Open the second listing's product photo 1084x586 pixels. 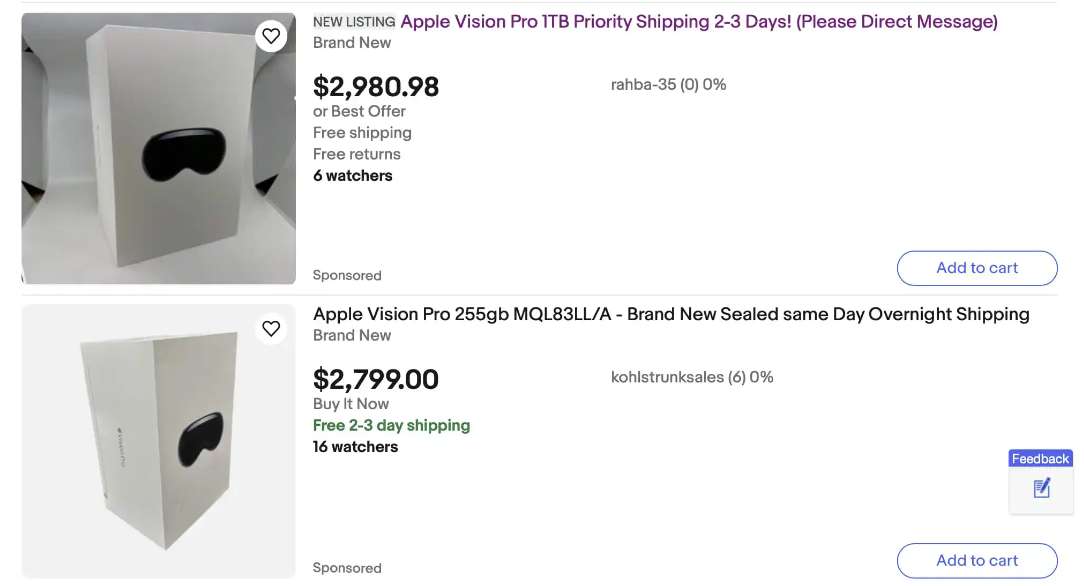coord(158,440)
